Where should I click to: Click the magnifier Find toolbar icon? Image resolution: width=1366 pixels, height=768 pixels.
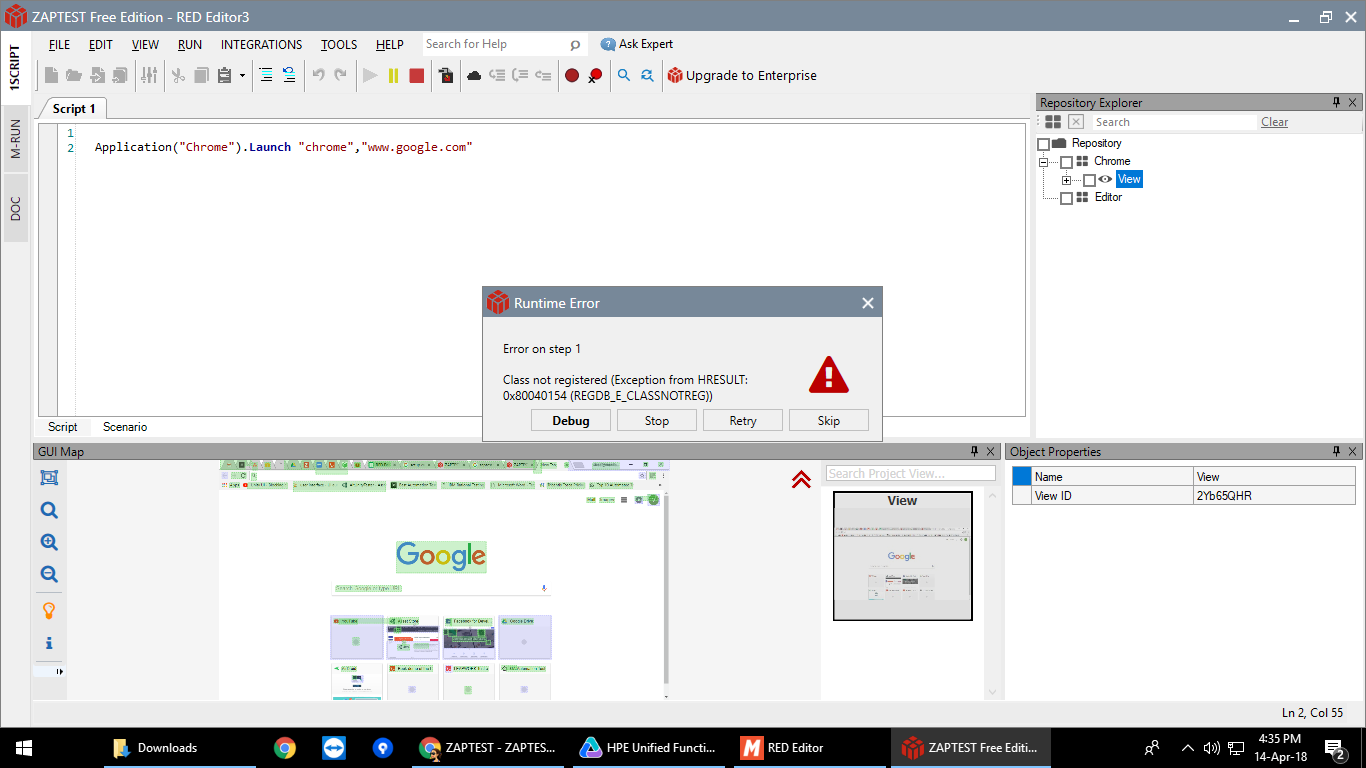point(624,75)
